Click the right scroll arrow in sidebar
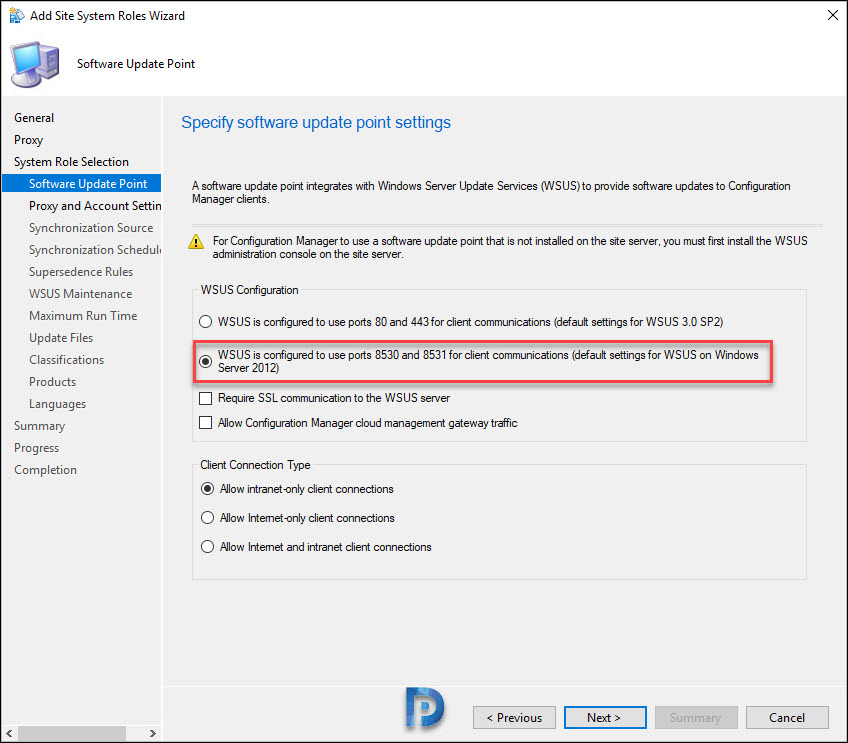The height and width of the screenshot is (743, 848). tap(153, 733)
